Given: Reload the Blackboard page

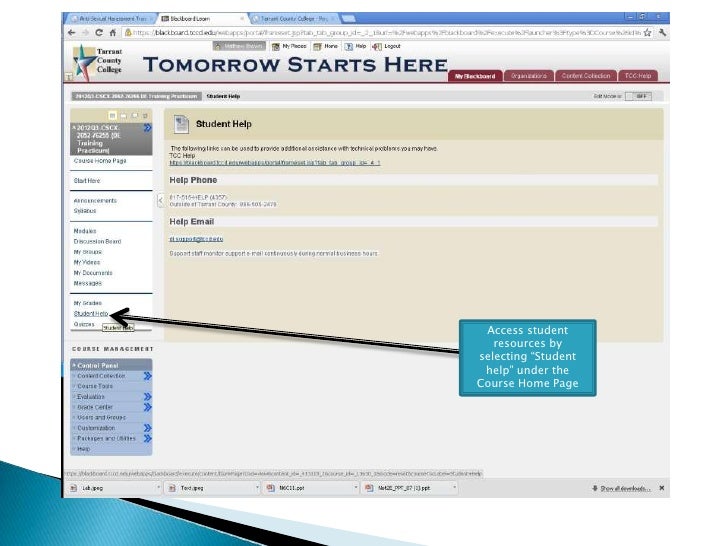Looking at the screenshot, I should pos(98,32).
